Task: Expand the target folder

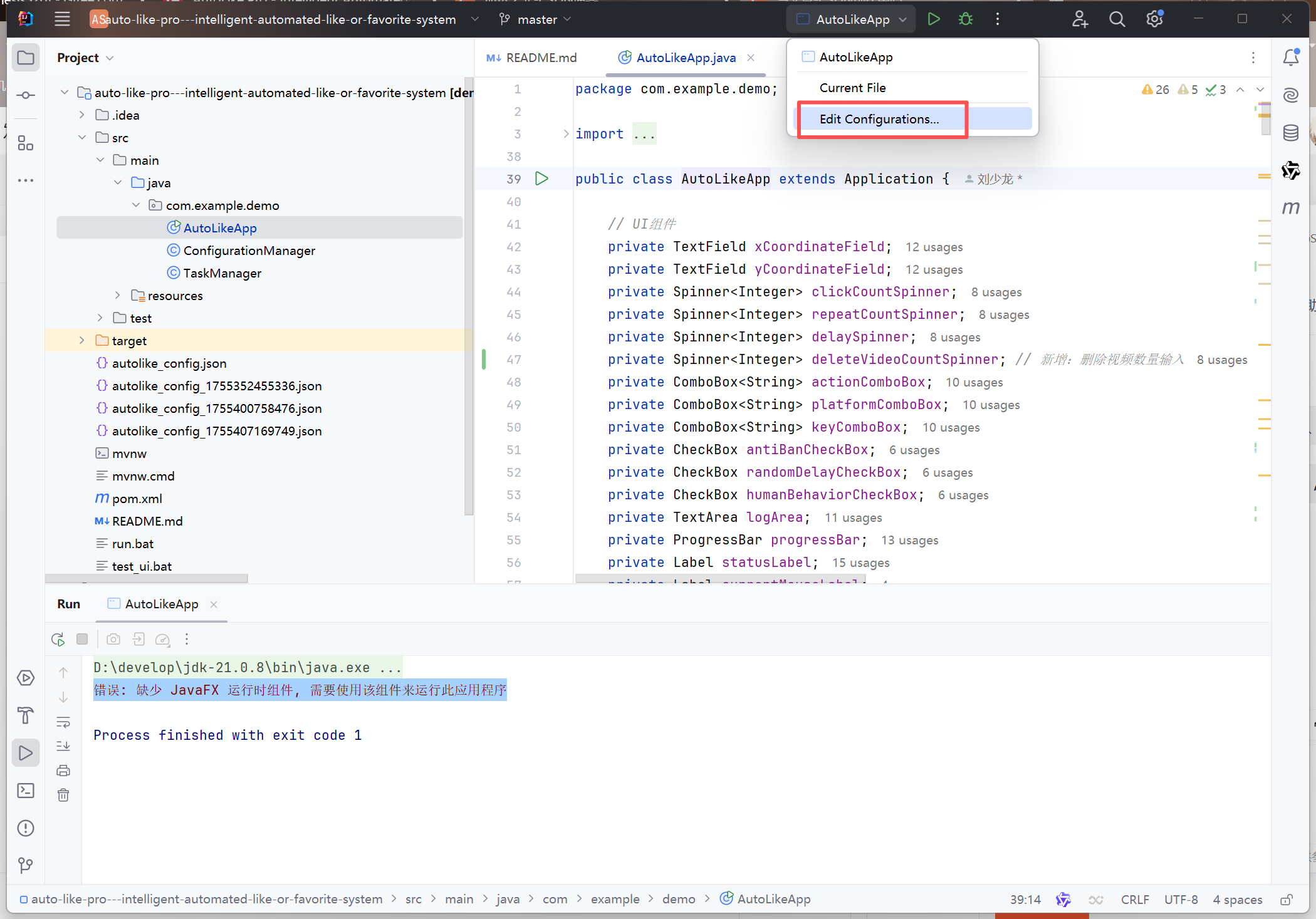Action: coord(82,340)
